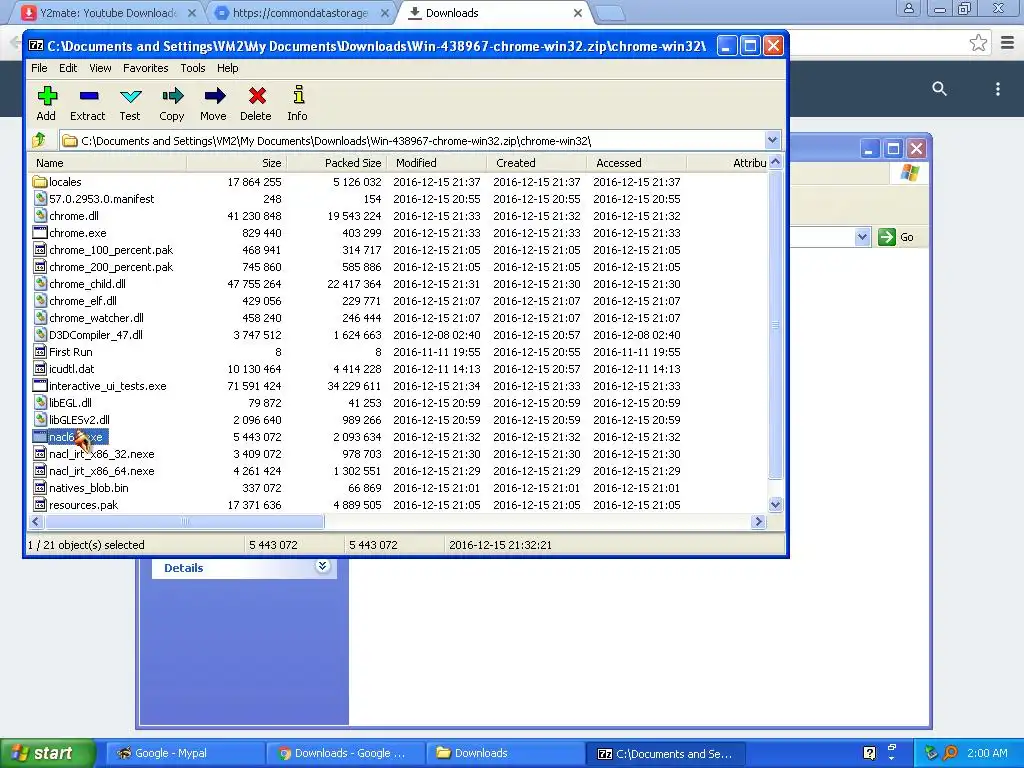Click horizontal scrollbar left arrow

[x=36, y=521]
